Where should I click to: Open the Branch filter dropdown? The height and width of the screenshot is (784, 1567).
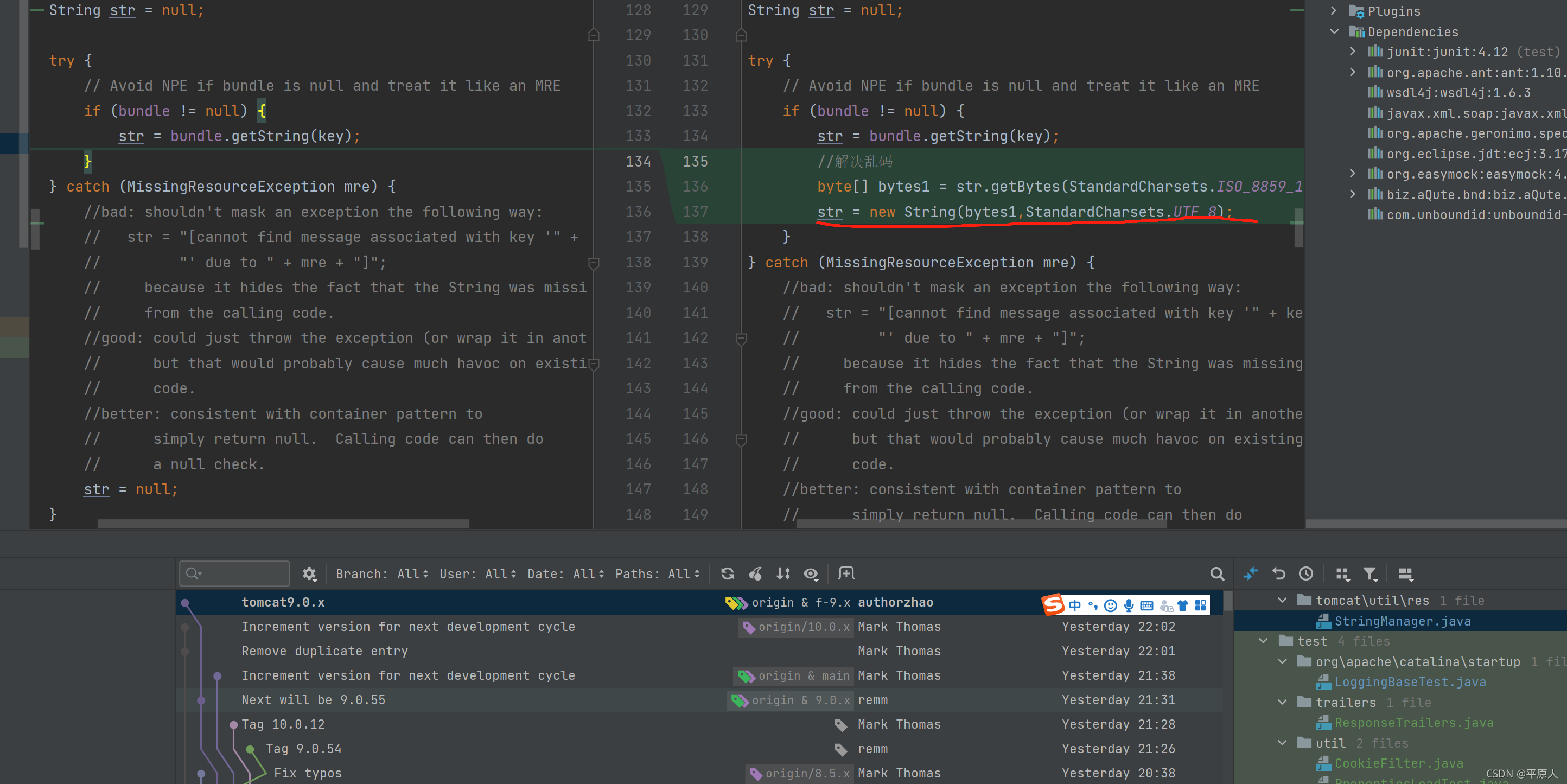381,573
